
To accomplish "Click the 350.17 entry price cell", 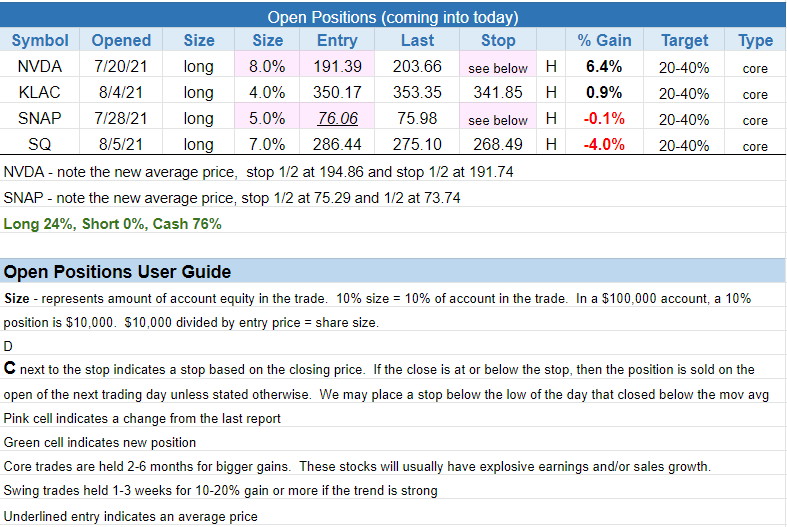I will click(337, 92).
